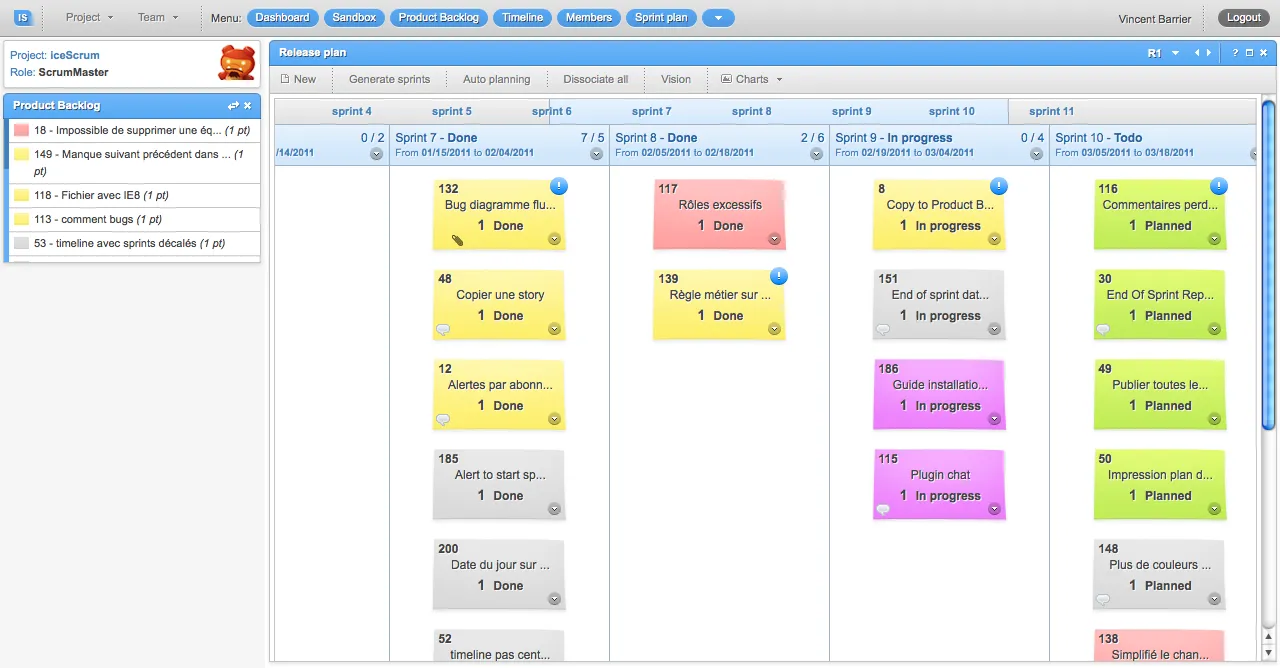
Task: Expand the R1 release selector
Action: click(x=1175, y=53)
